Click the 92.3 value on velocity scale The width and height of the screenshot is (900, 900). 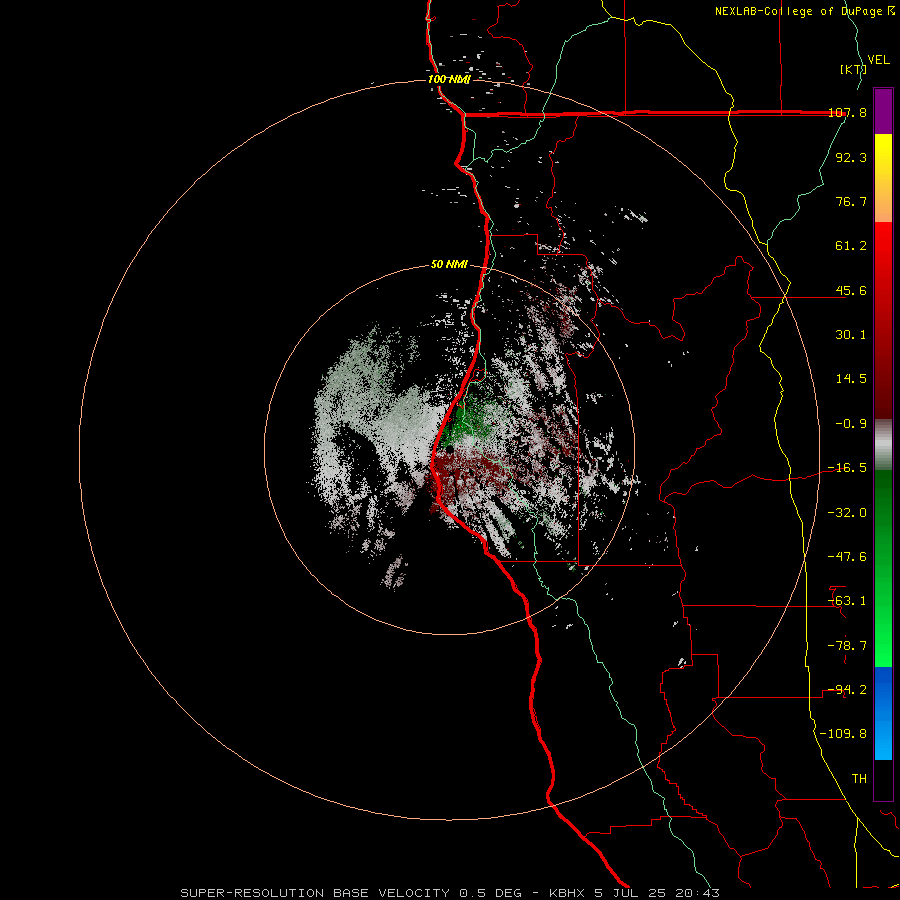(x=851, y=157)
